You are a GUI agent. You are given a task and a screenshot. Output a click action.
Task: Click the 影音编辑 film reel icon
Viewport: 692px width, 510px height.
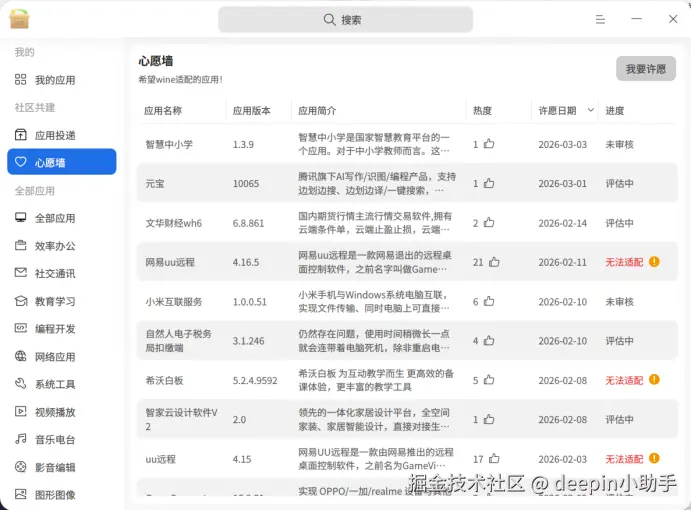coord(21,467)
